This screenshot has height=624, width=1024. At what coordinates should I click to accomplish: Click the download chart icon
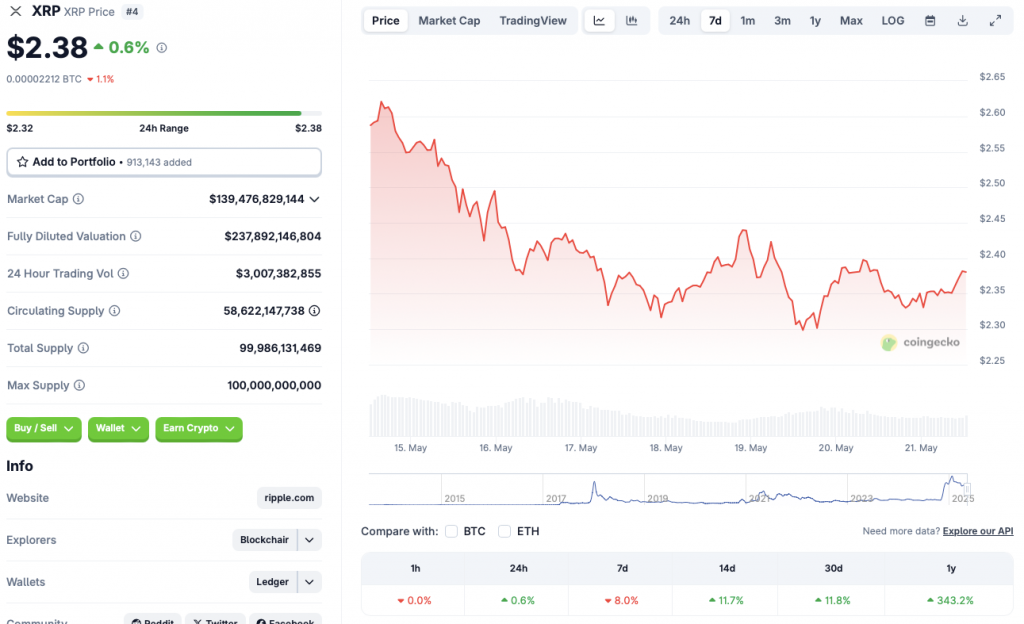962,20
